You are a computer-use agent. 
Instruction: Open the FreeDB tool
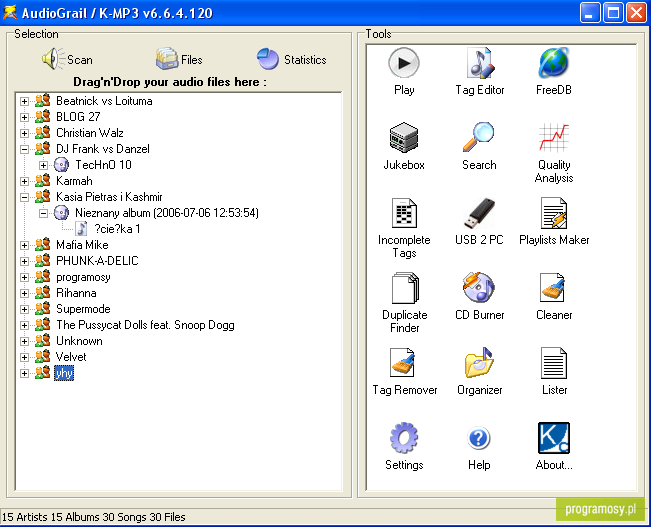coord(554,71)
